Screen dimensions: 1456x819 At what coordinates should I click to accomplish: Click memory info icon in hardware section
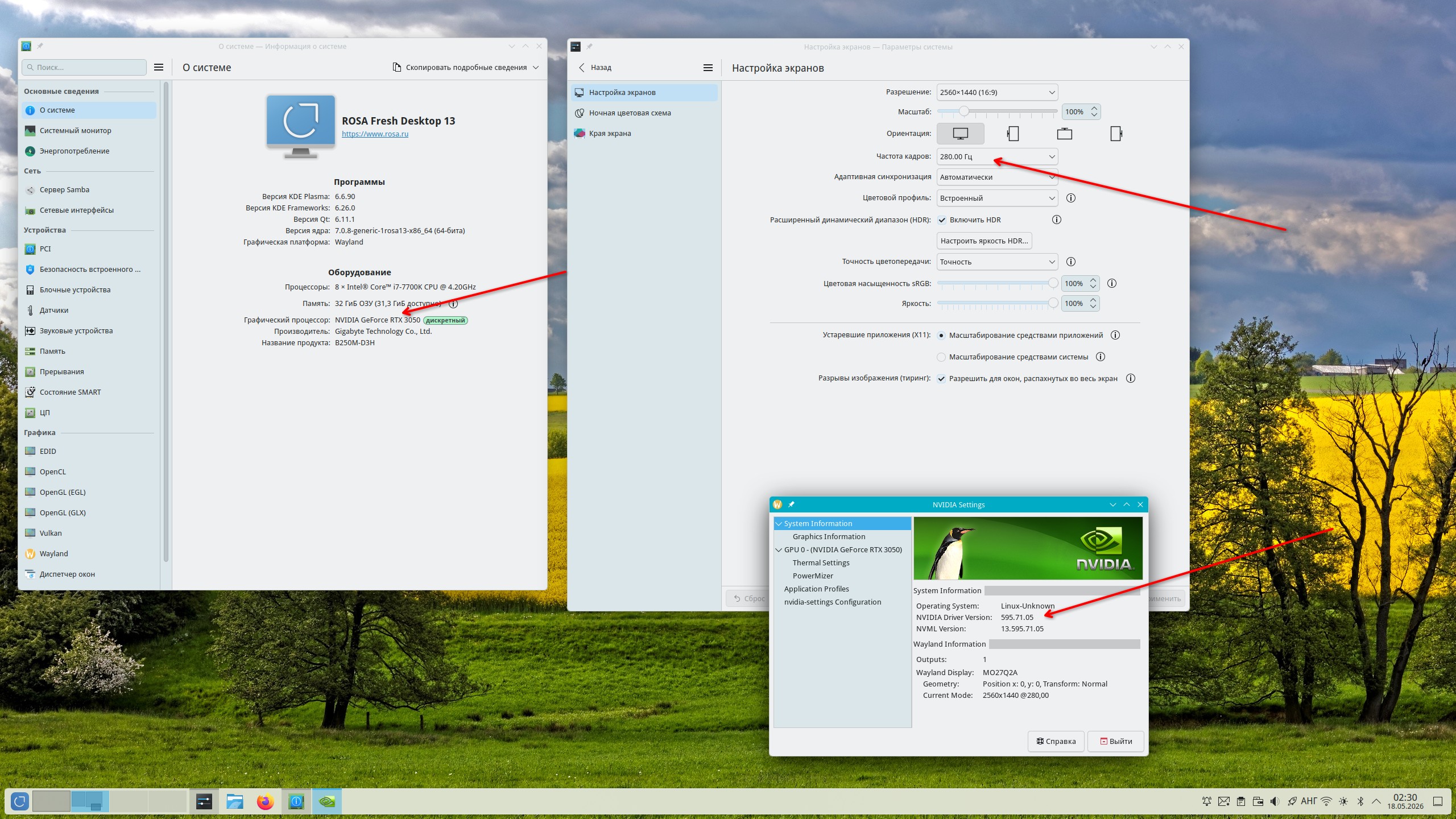[x=453, y=304]
